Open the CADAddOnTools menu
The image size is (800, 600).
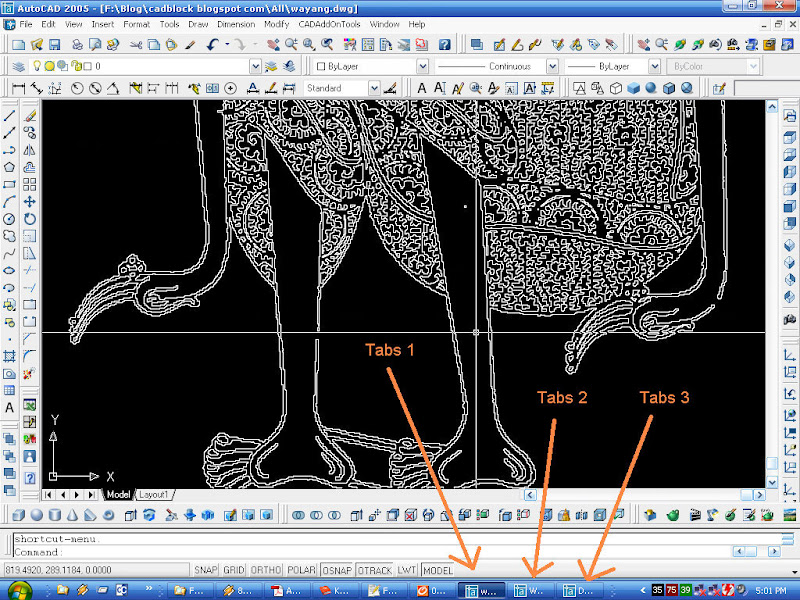(x=329, y=24)
